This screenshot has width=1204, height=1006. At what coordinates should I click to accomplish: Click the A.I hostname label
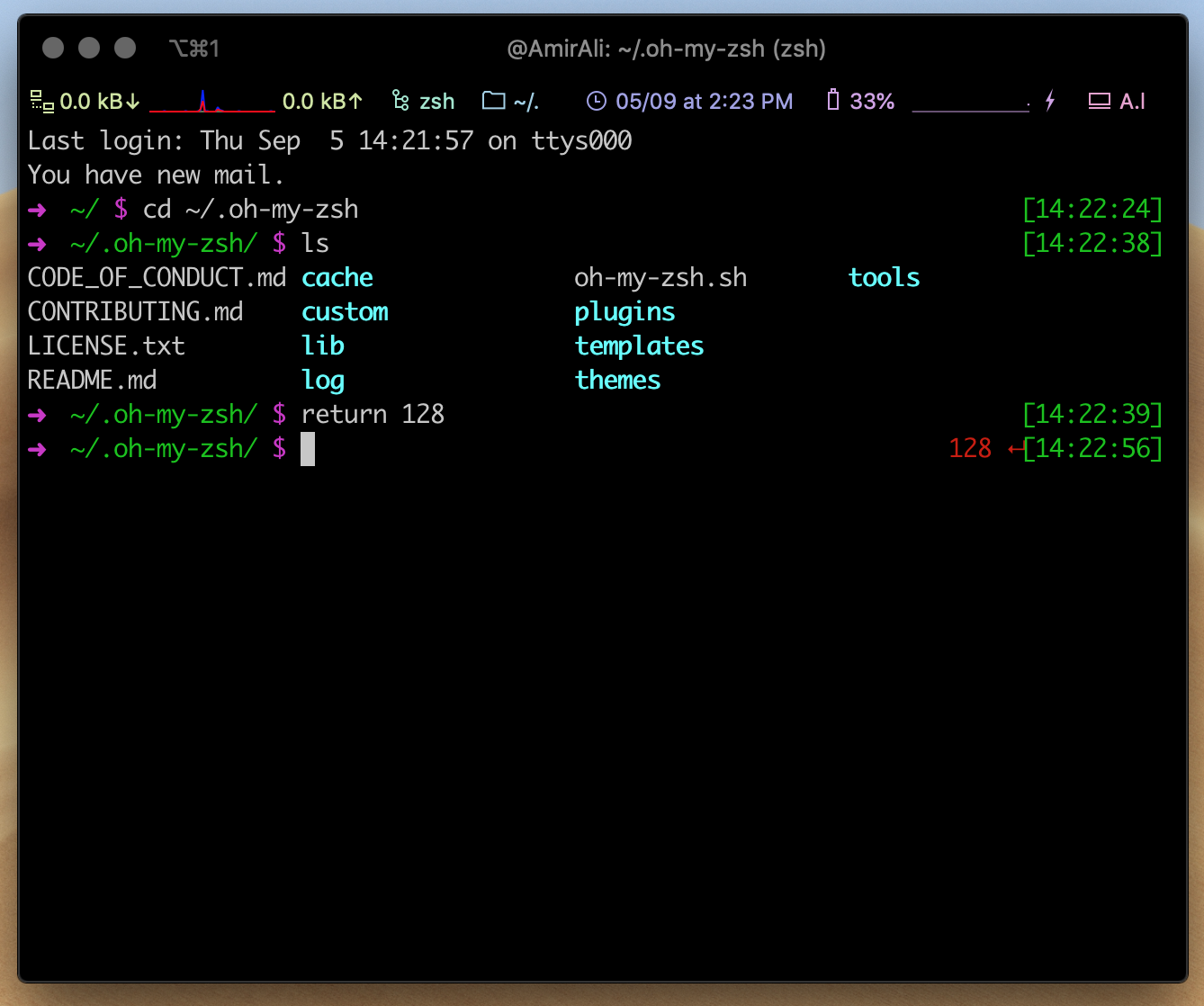[1132, 102]
